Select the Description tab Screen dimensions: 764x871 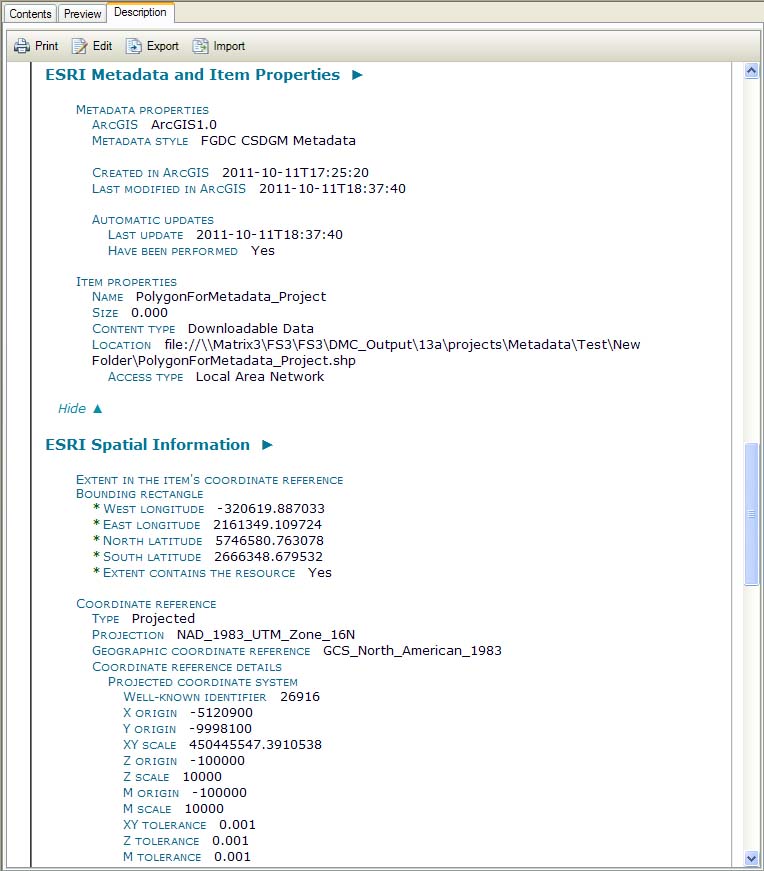click(140, 12)
